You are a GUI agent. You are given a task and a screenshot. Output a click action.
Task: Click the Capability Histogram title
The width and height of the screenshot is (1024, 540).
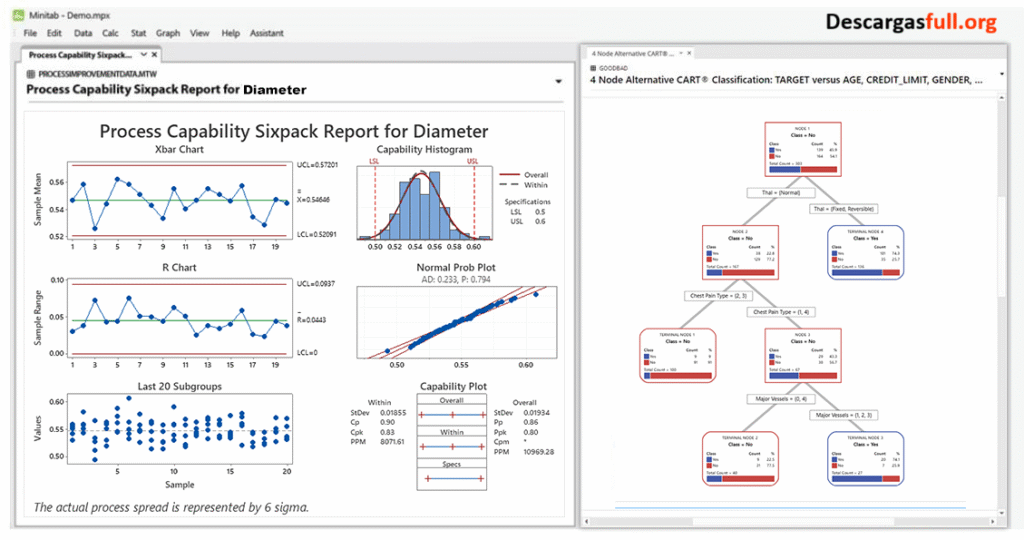click(x=424, y=150)
